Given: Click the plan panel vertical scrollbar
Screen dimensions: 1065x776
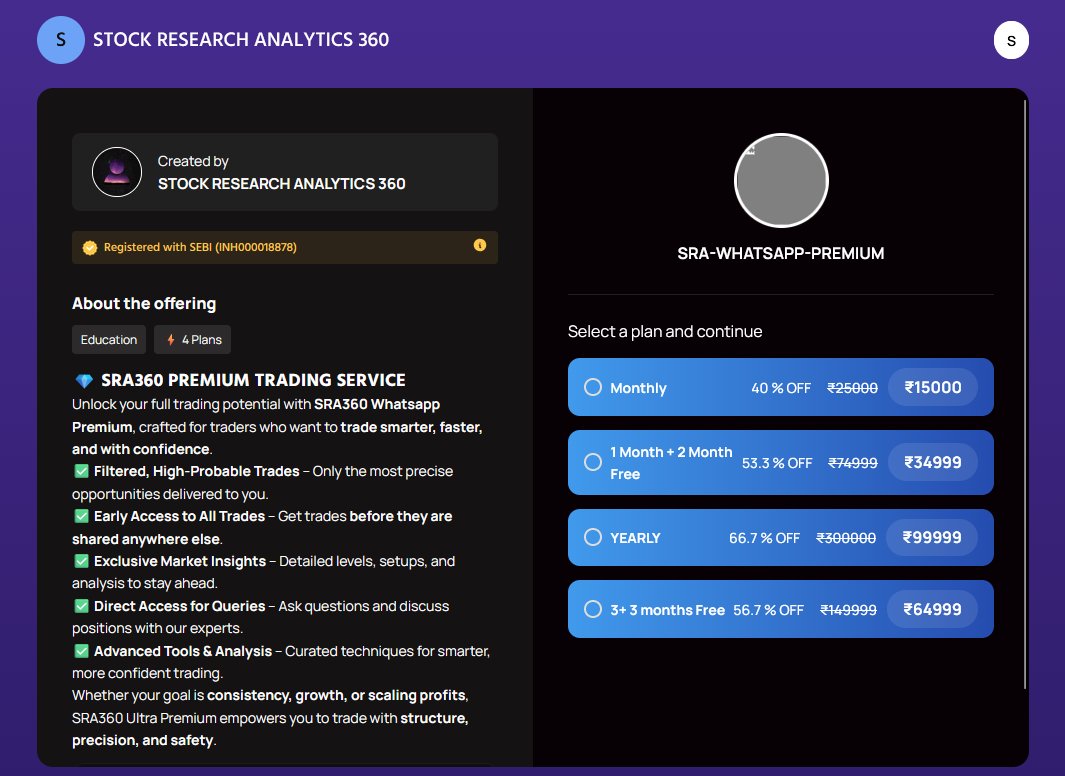Looking at the screenshot, I should [x=1024, y=394].
